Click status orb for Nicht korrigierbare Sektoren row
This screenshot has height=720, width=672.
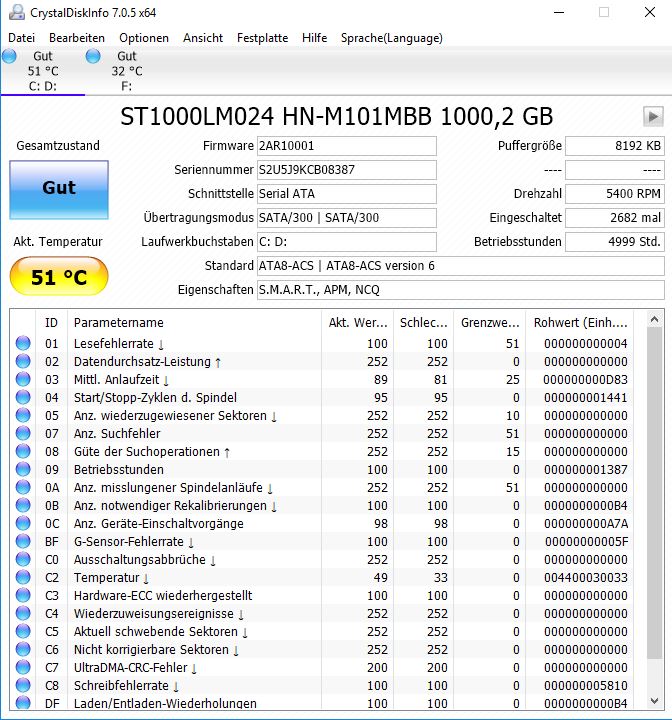[23, 649]
